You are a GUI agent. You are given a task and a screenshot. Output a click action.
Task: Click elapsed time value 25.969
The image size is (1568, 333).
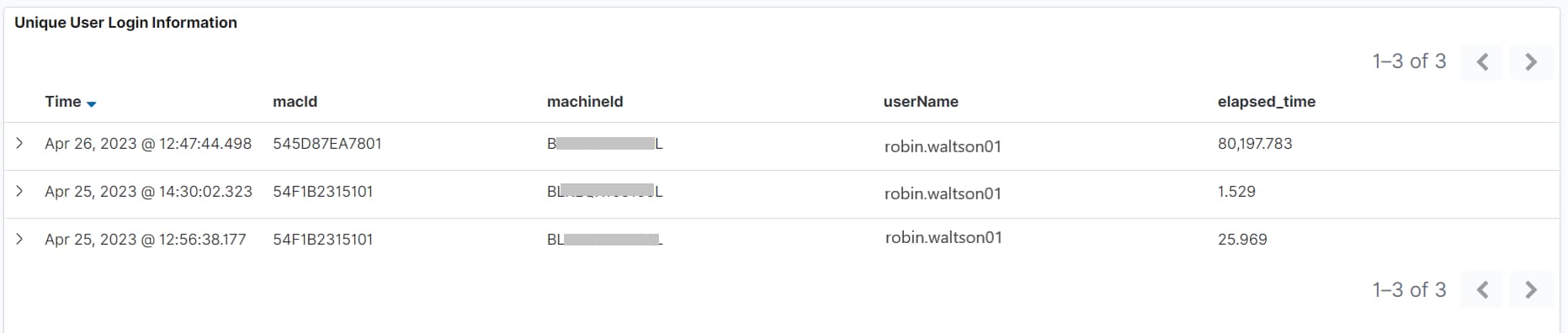(x=1242, y=240)
